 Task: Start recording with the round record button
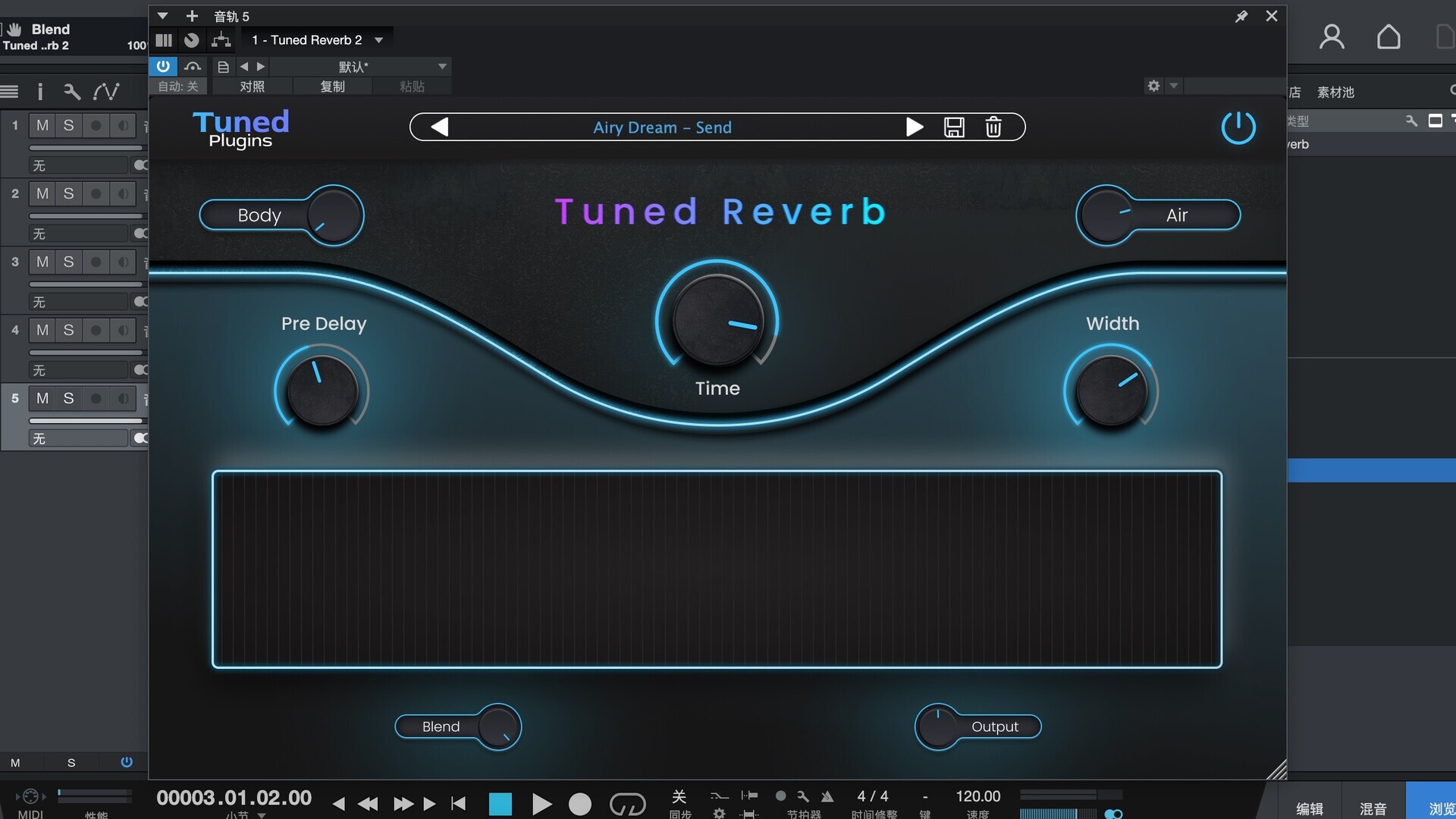(x=580, y=804)
